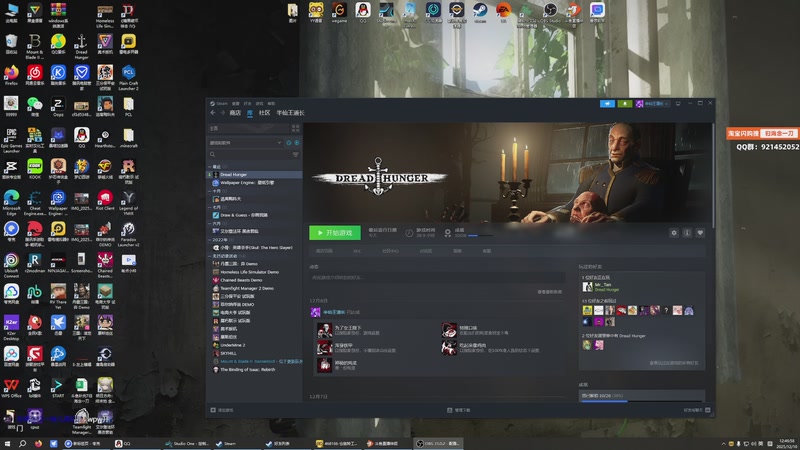Open QQ penguin desktop shortcut in left grid
Viewport: 800px width, 450px height.
82,138
